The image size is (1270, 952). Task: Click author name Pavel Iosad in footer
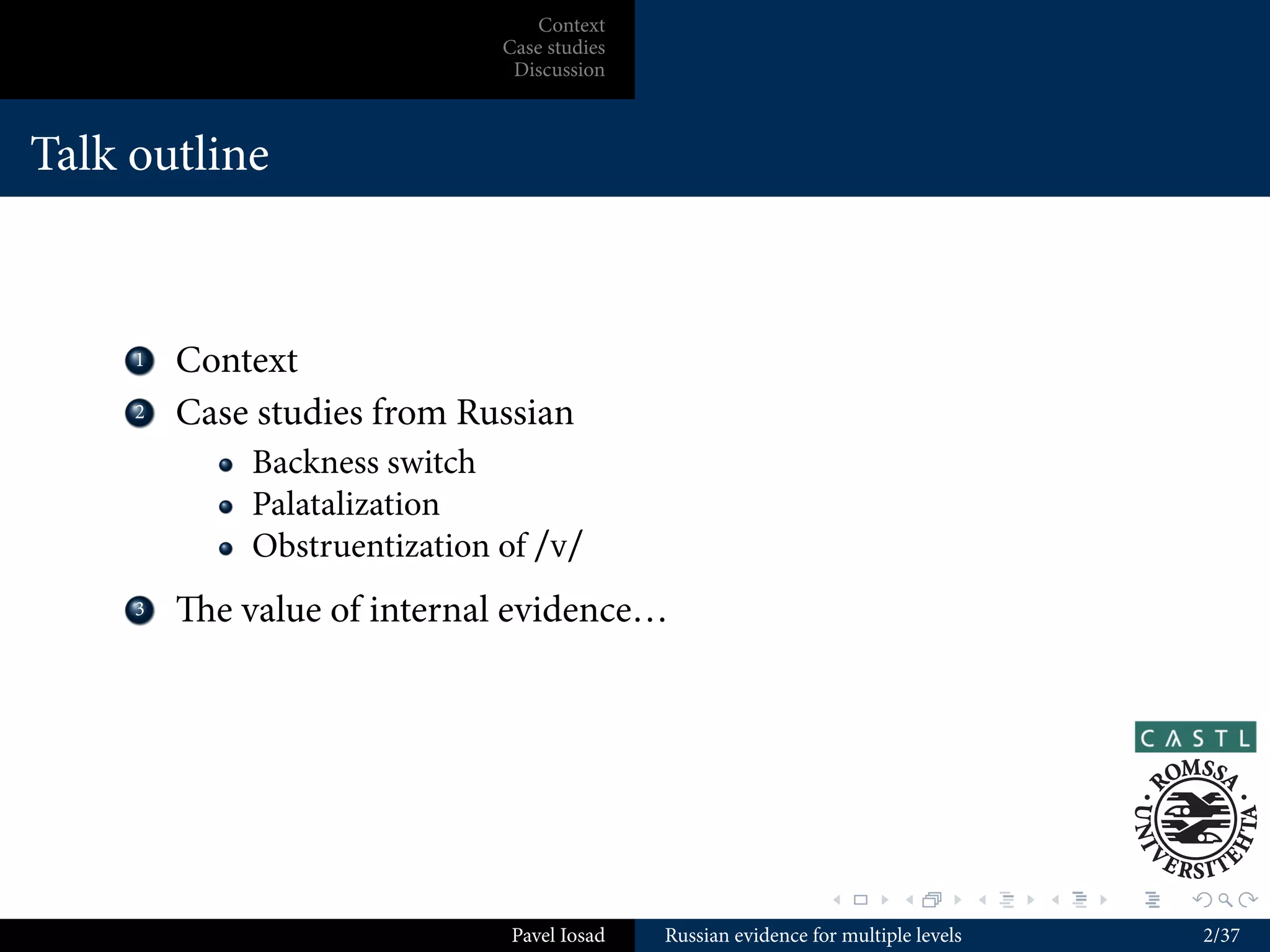pos(558,935)
